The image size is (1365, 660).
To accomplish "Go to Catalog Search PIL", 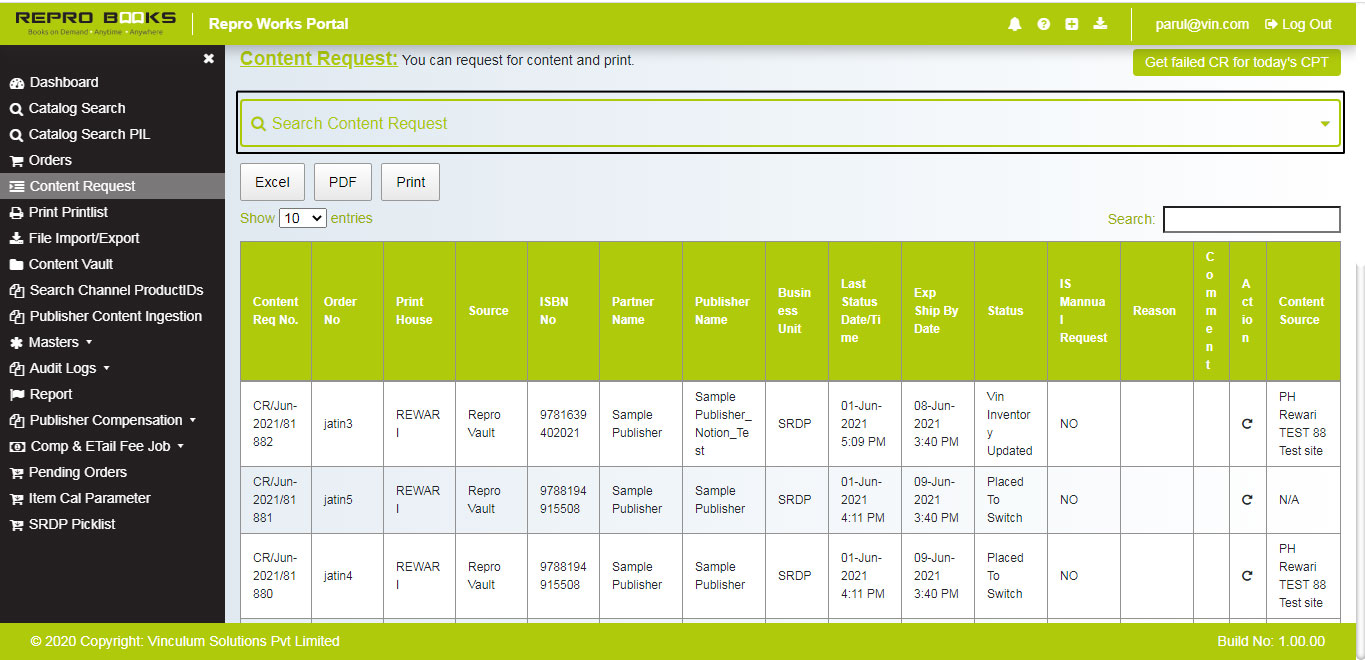I will (86, 134).
